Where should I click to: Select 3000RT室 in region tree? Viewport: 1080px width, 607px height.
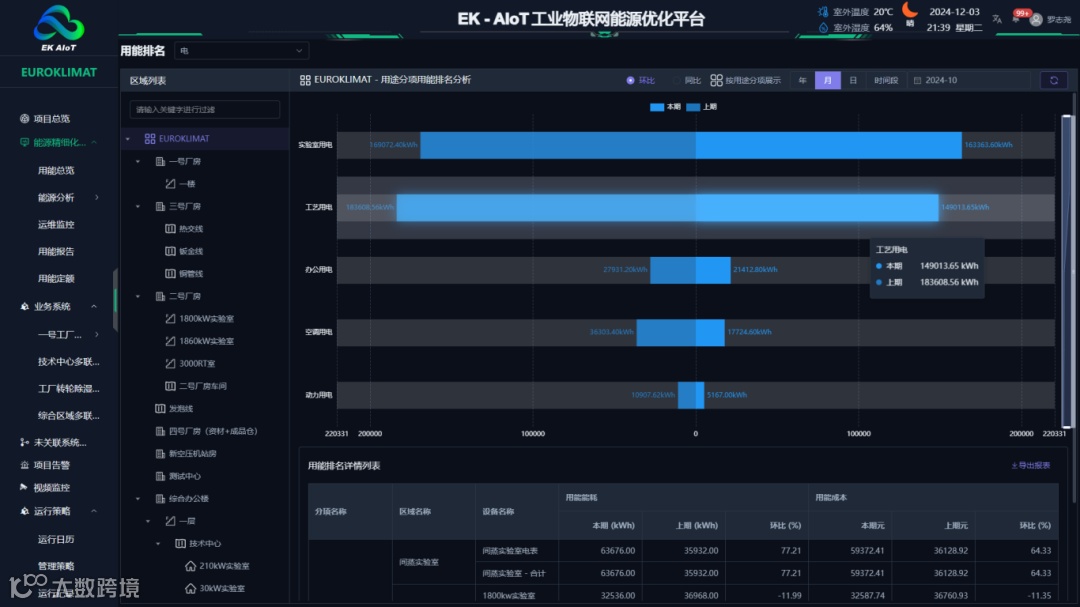pyautogui.click(x=197, y=364)
